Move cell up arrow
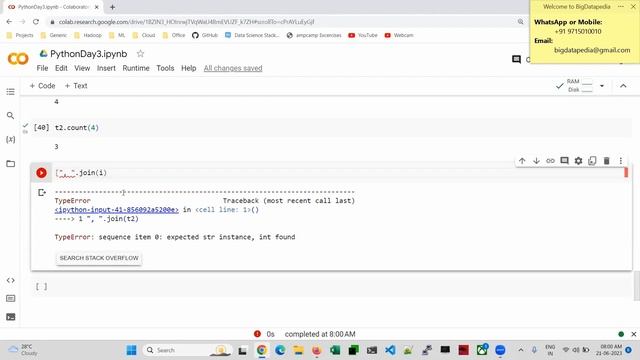This screenshot has width=640, height=360. (x=522, y=161)
